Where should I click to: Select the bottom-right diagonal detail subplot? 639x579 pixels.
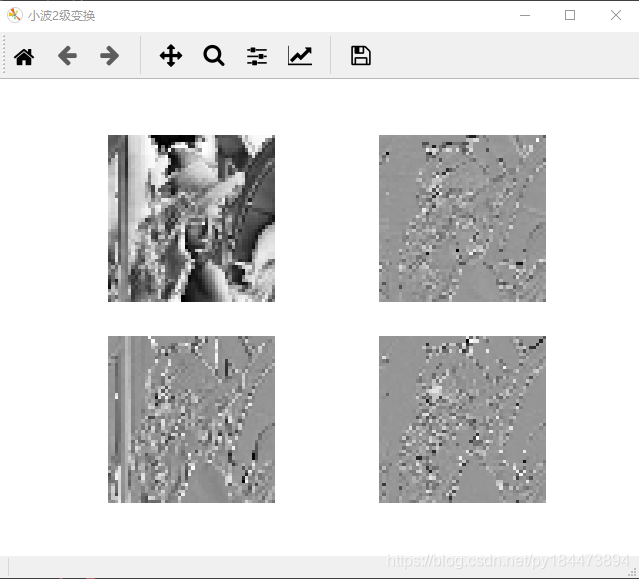(462, 419)
